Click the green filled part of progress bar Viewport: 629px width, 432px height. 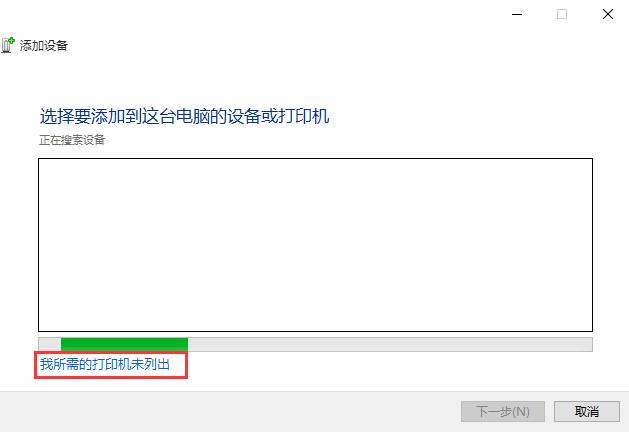124,344
